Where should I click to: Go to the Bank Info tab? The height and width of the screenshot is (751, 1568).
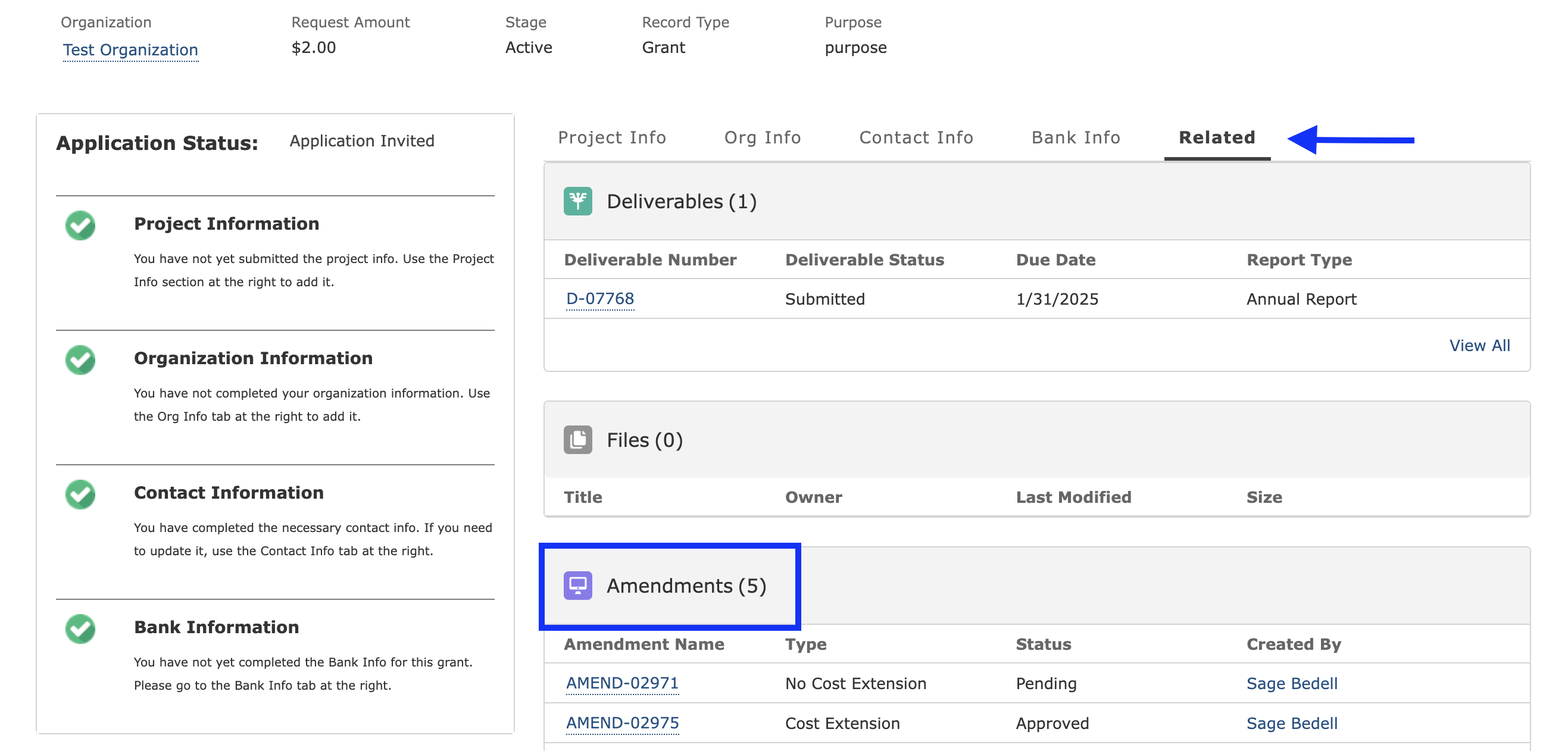tap(1076, 138)
